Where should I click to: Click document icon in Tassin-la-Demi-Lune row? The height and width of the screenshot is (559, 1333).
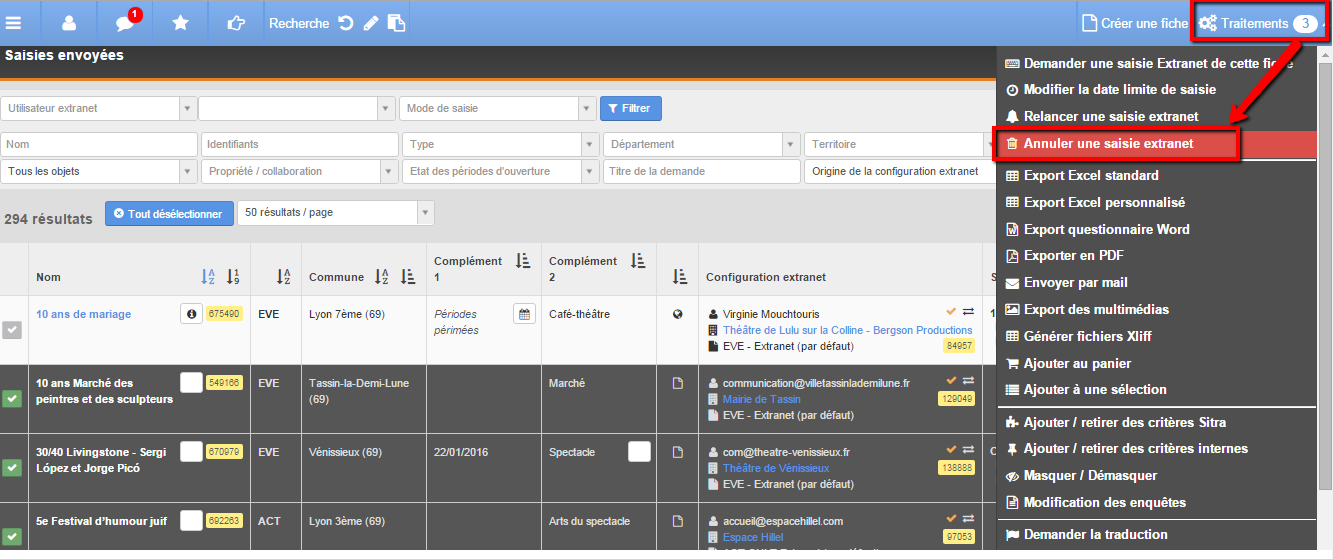[x=678, y=383]
